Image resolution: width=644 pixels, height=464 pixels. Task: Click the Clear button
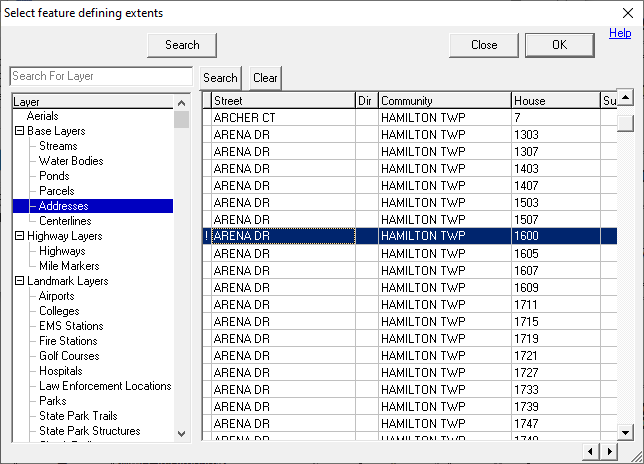pyautogui.click(x=265, y=78)
